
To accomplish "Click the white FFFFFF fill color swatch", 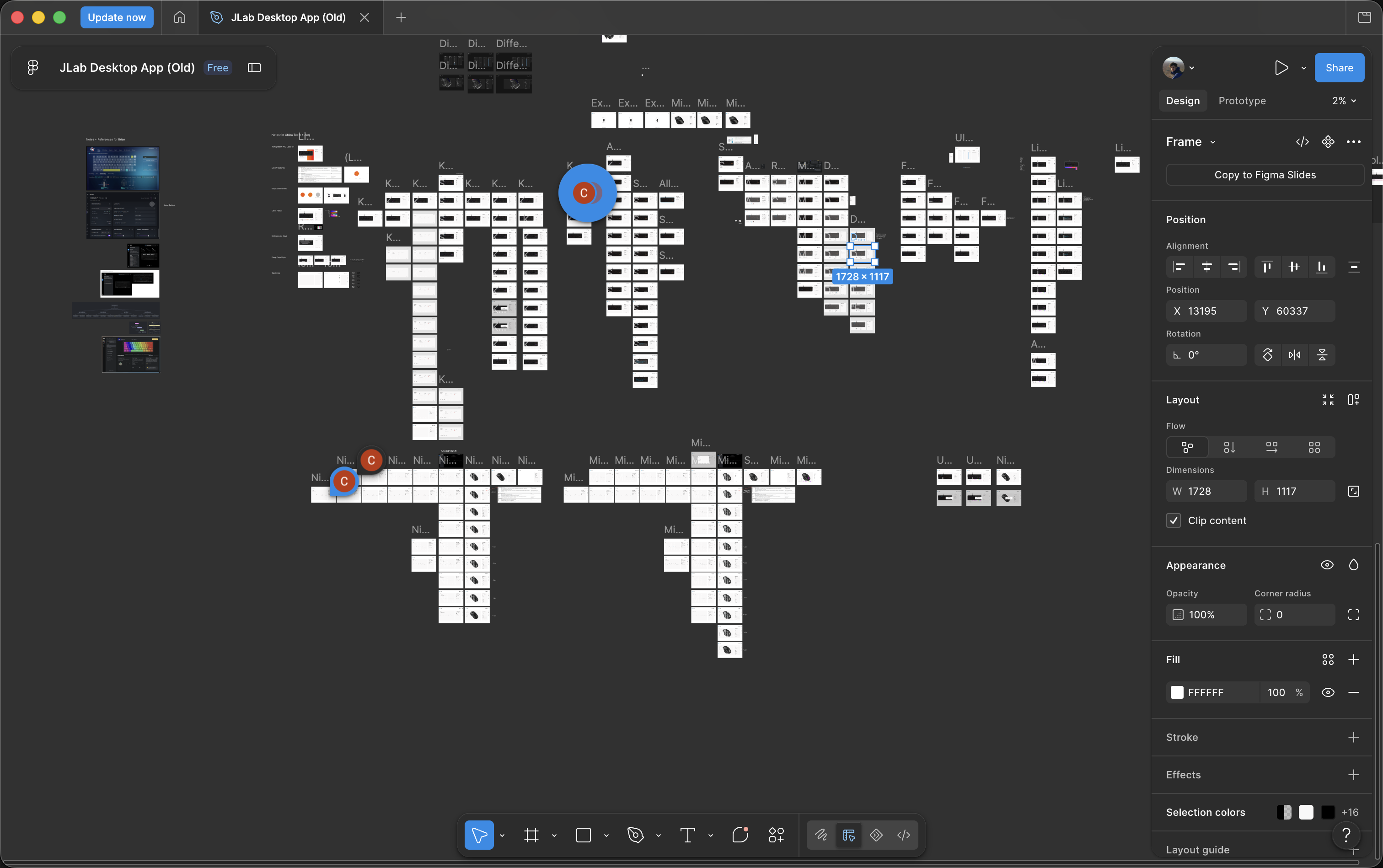I will tap(1177, 692).
